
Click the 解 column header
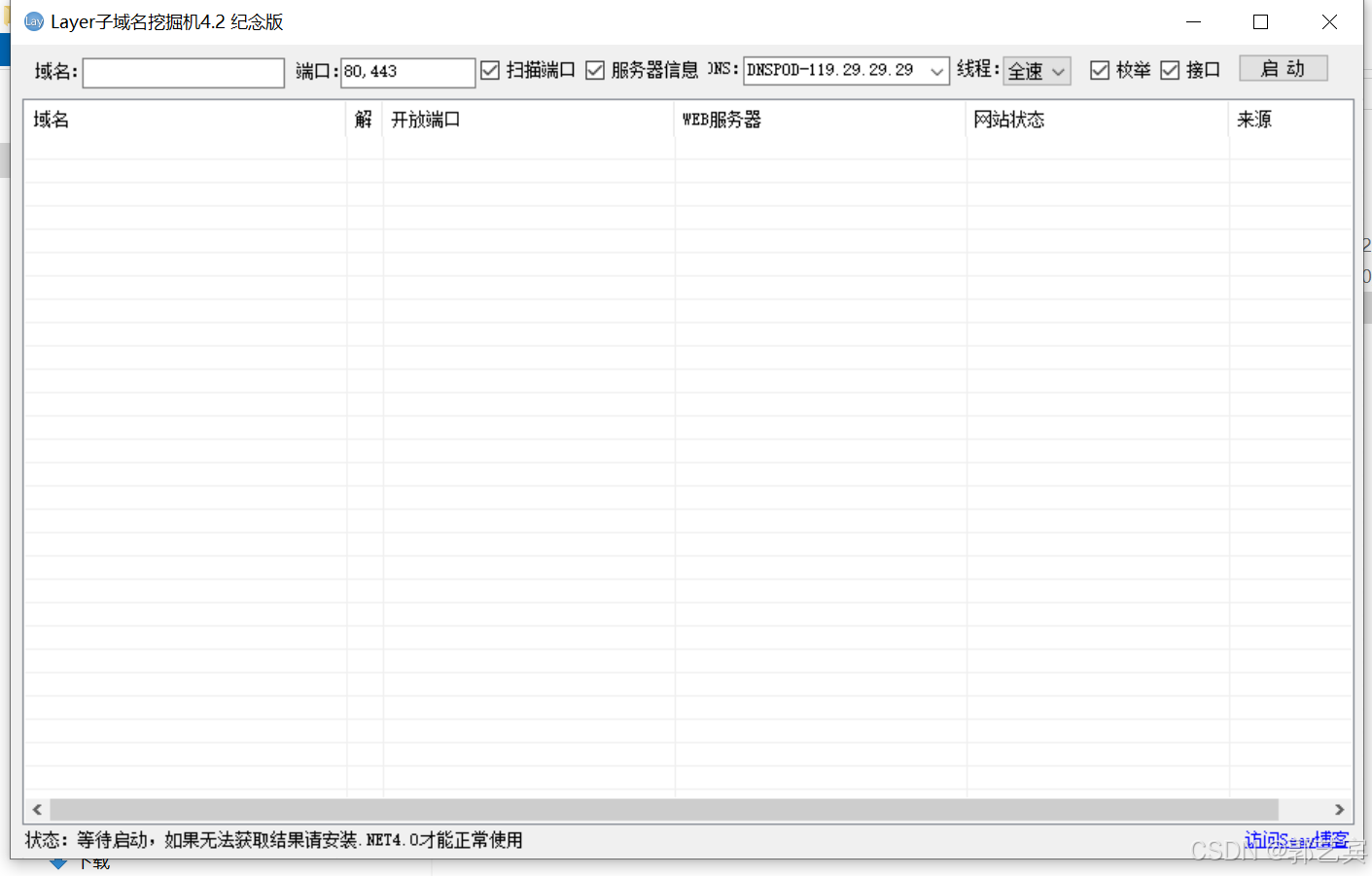[x=365, y=120]
